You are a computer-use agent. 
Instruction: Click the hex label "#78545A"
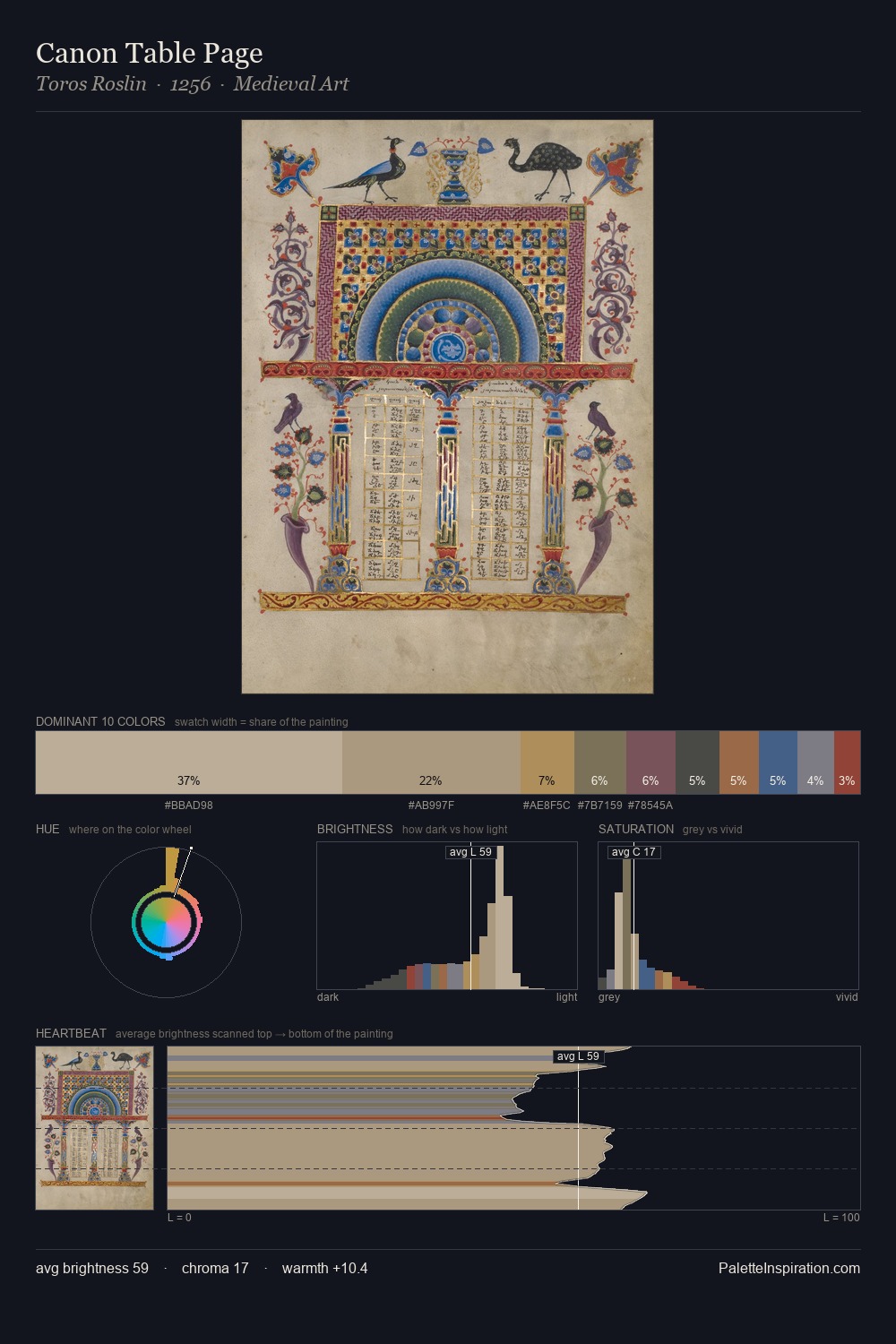pos(650,806)
